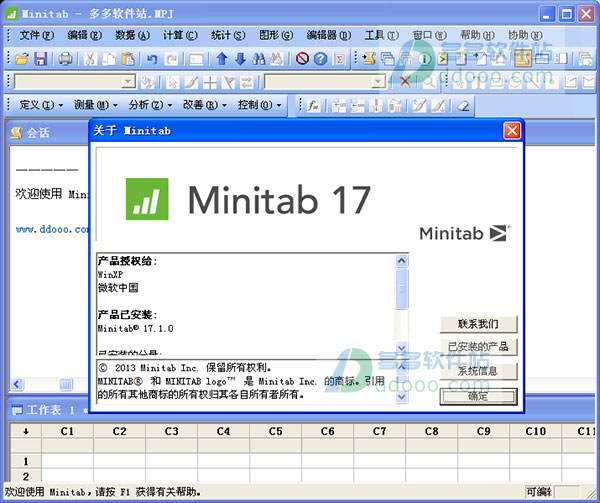Click the red X icon beside the second combo box
The image size is (600, 503).
pos(405,81)
